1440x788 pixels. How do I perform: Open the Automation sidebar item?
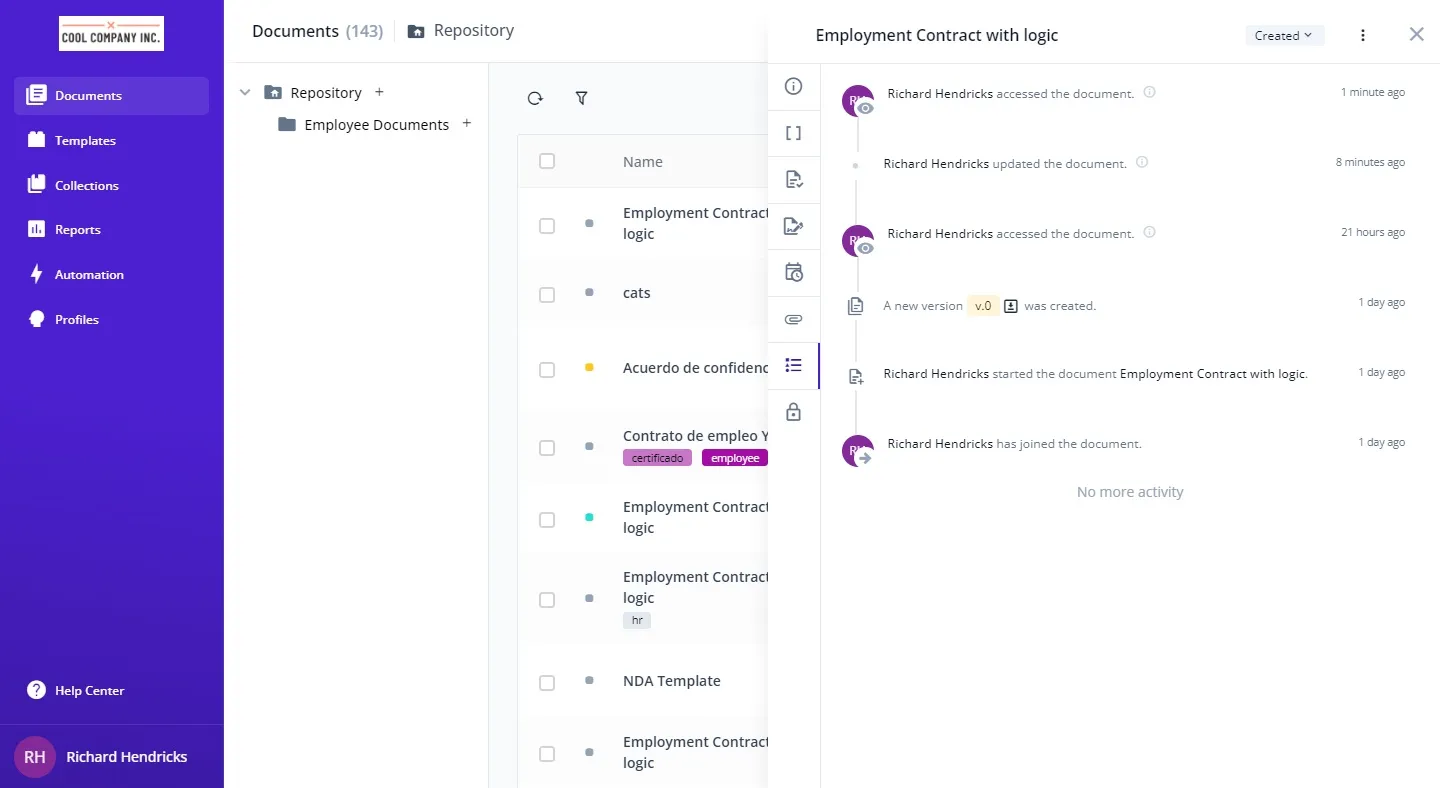pyautogui.click(x=89, y=274)
